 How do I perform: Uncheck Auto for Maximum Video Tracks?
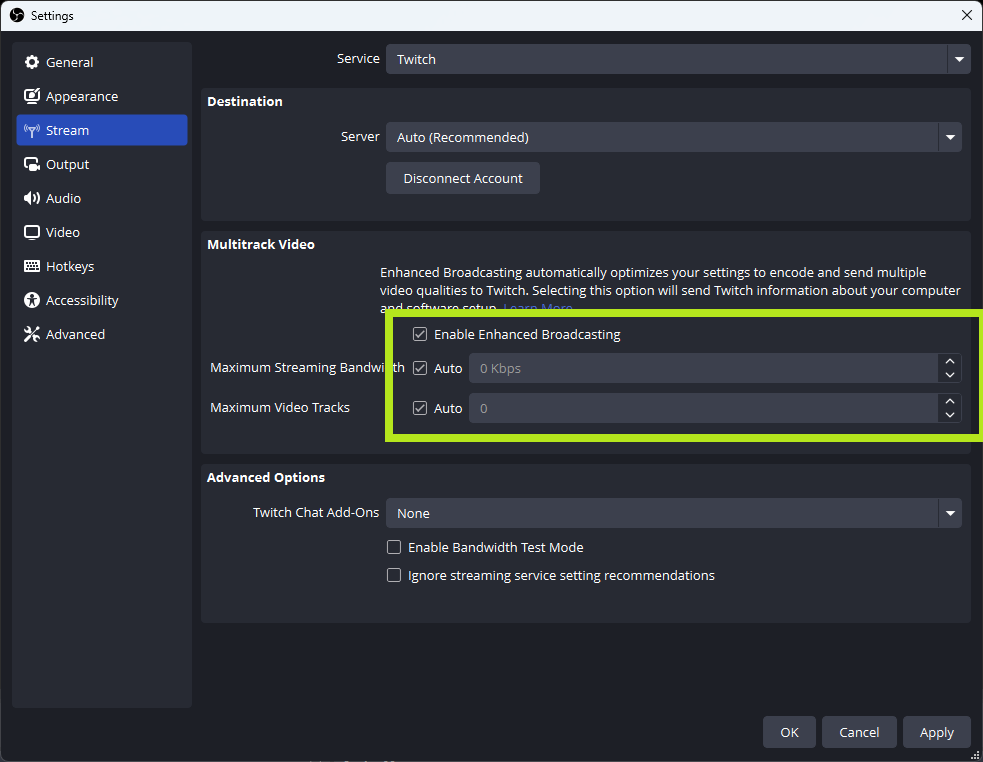tap(420, 408)
